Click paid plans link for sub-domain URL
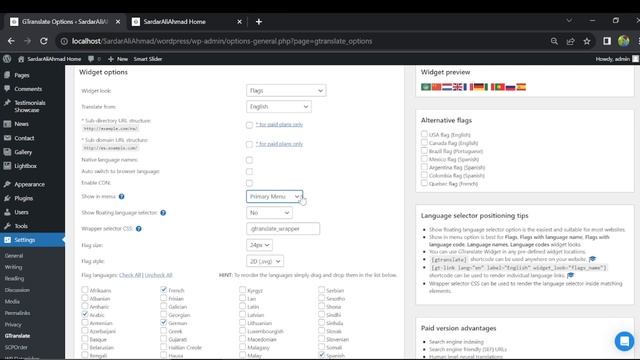This screenshot has width=640, height=360. pyautogui.click(x=279, y=144)
